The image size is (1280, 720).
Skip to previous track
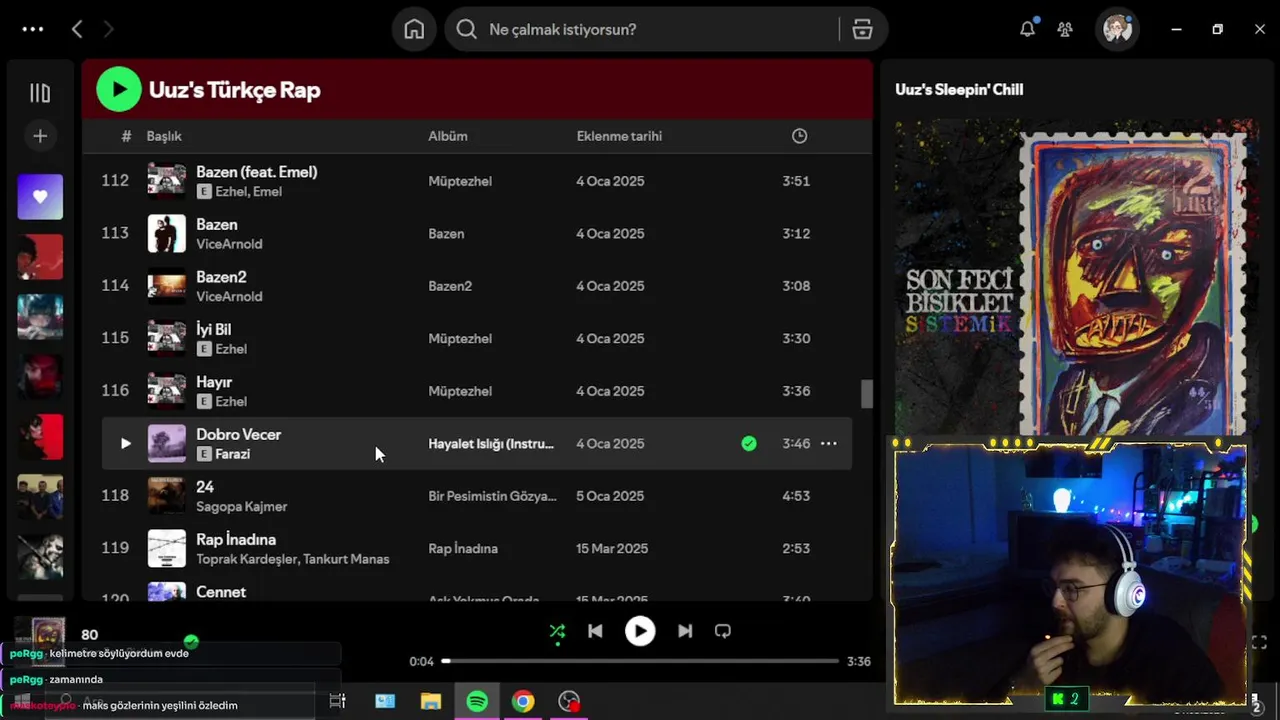point(595,631)
